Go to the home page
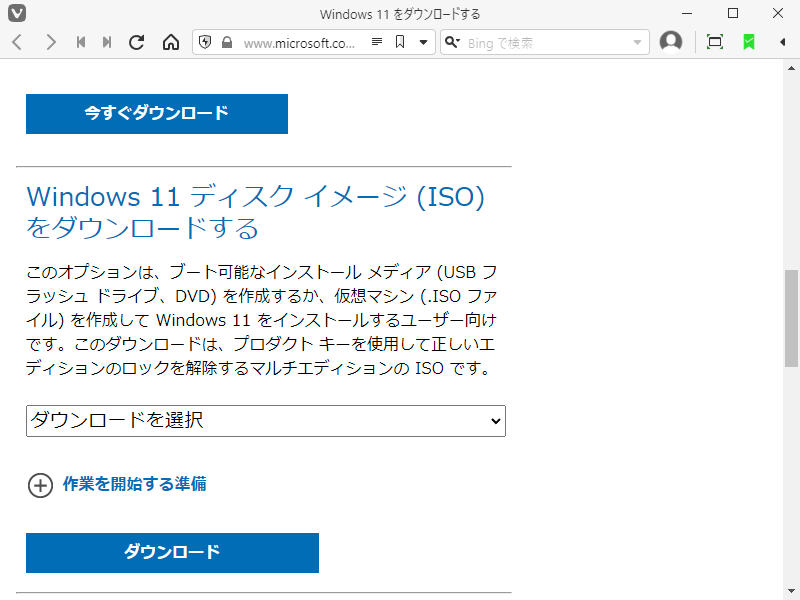 pos(171,42)
